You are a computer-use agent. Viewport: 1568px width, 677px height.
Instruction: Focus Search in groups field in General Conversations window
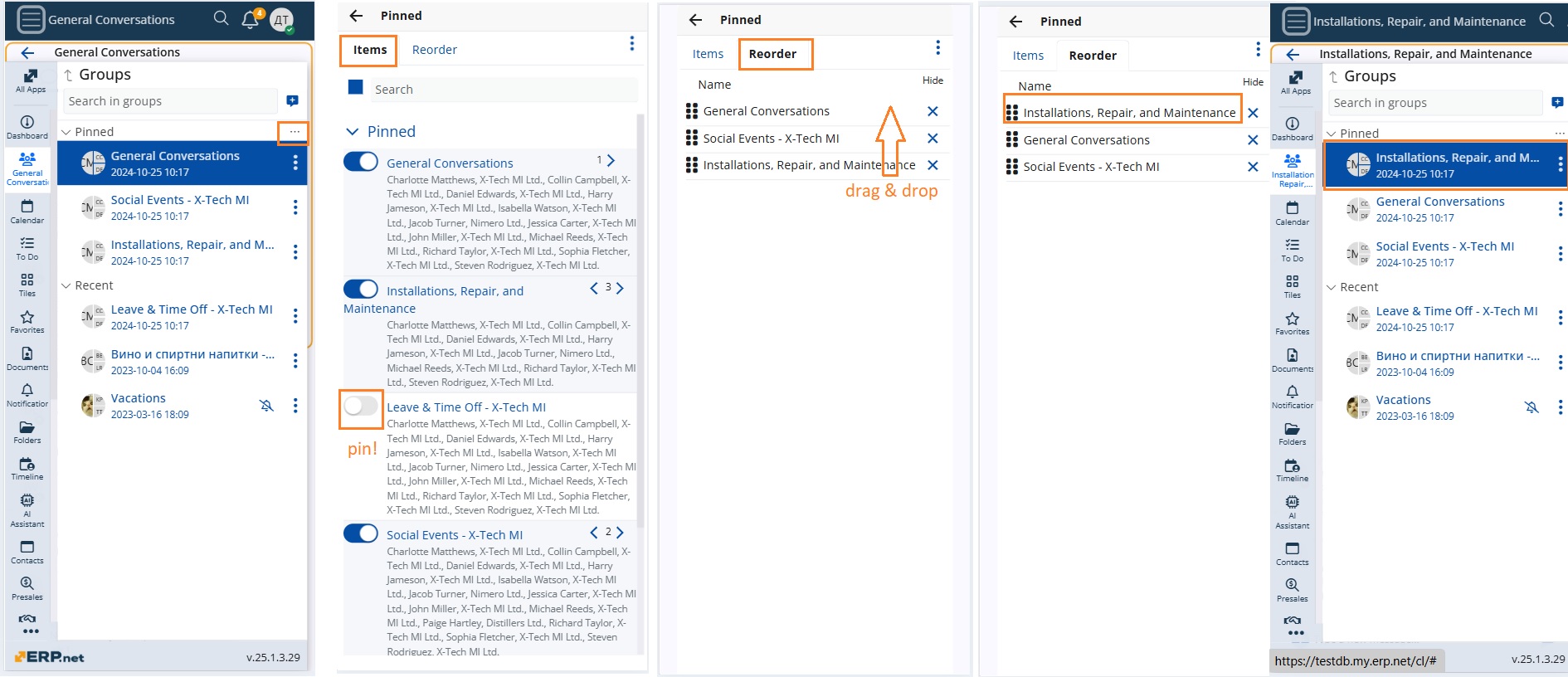(x=170, y=101)
